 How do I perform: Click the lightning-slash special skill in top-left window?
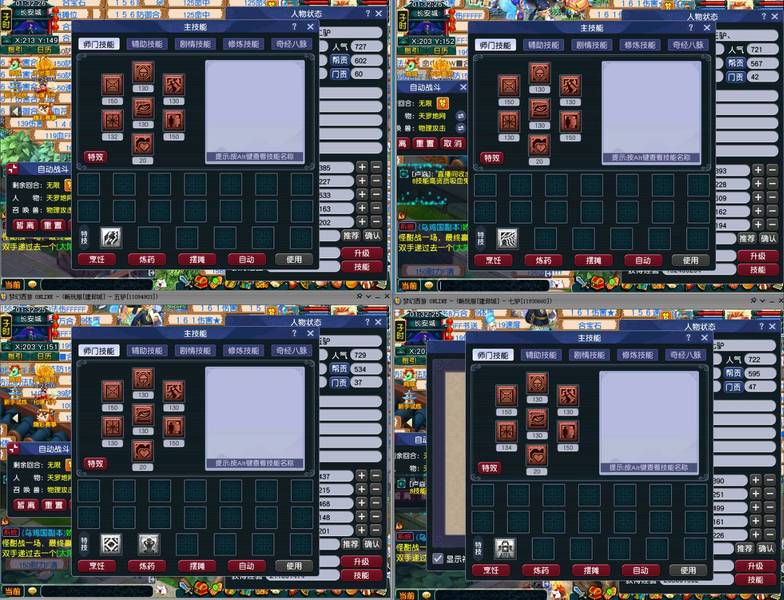[110, 238]
